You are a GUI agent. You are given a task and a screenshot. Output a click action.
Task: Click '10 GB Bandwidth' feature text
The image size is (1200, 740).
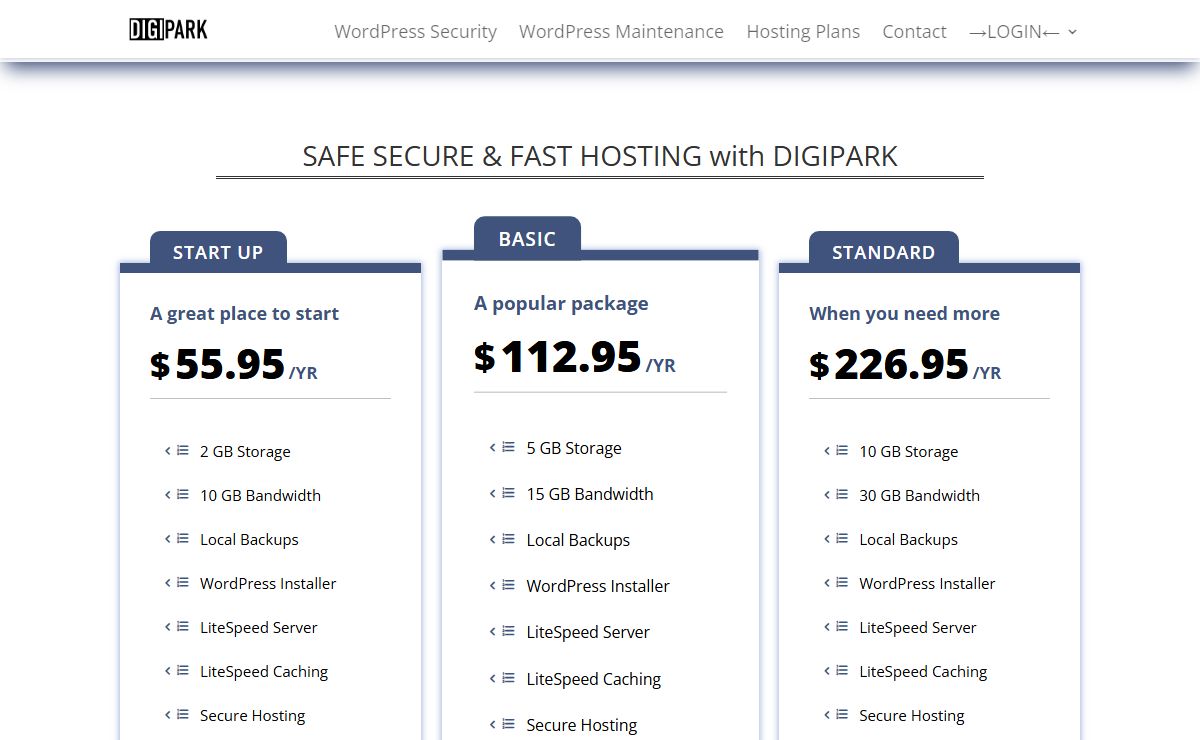click(x=260, y=495)
